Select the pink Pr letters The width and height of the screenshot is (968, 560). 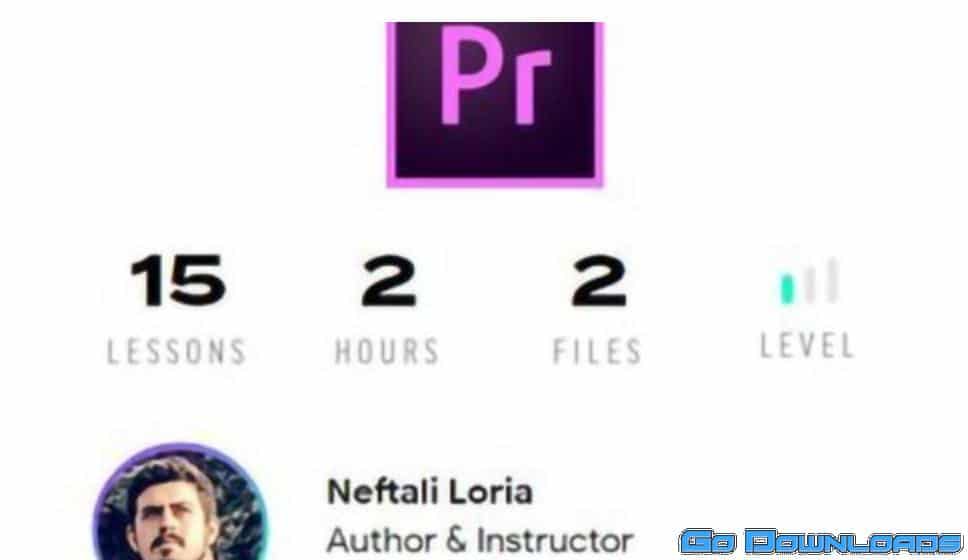495,76
